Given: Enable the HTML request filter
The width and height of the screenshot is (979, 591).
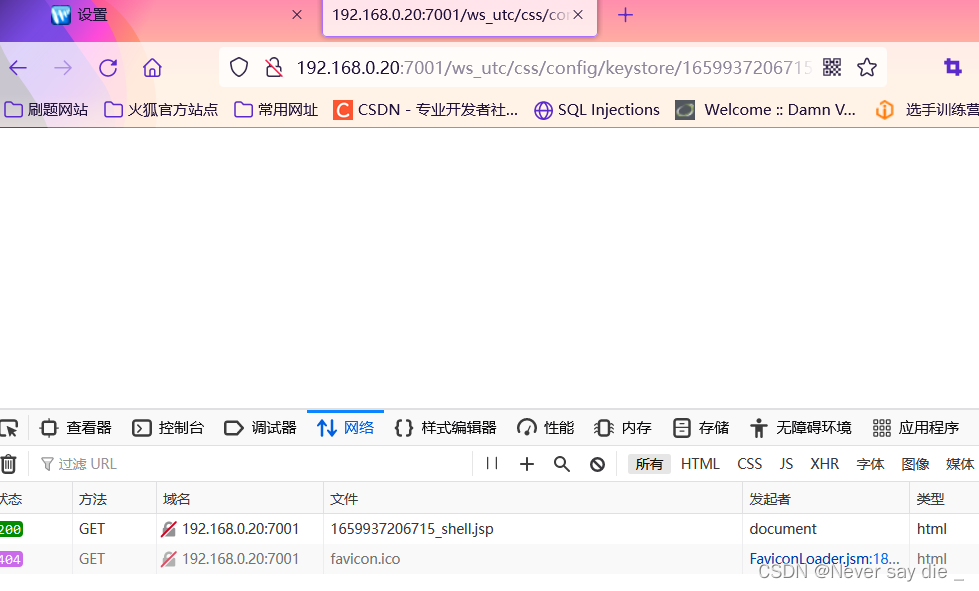Looking at the screenshot, I should click(700, 463).
